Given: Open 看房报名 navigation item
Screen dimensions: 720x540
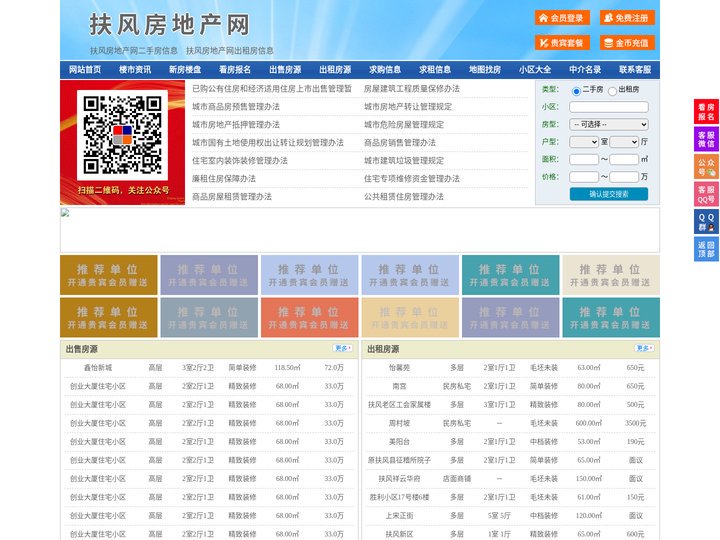Looking at the screenshot, I should click(235, 70).
